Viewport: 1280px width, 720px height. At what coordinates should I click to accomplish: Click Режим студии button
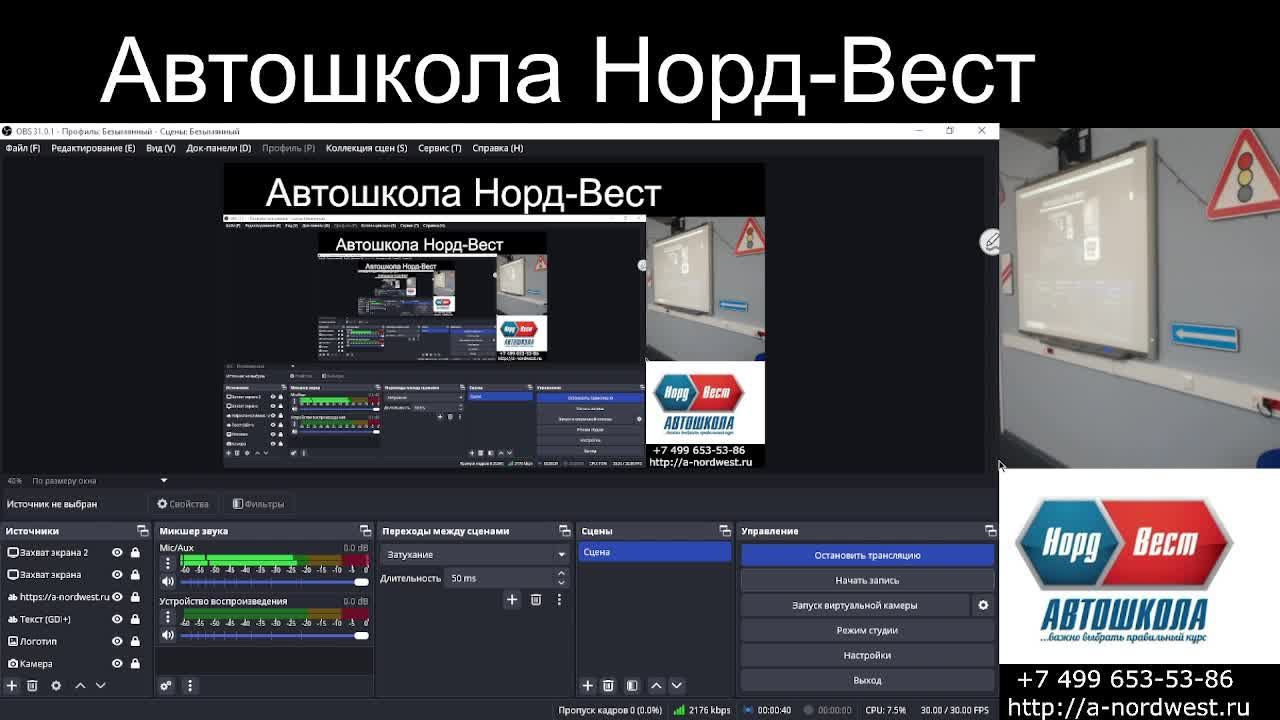coord(867,630)
